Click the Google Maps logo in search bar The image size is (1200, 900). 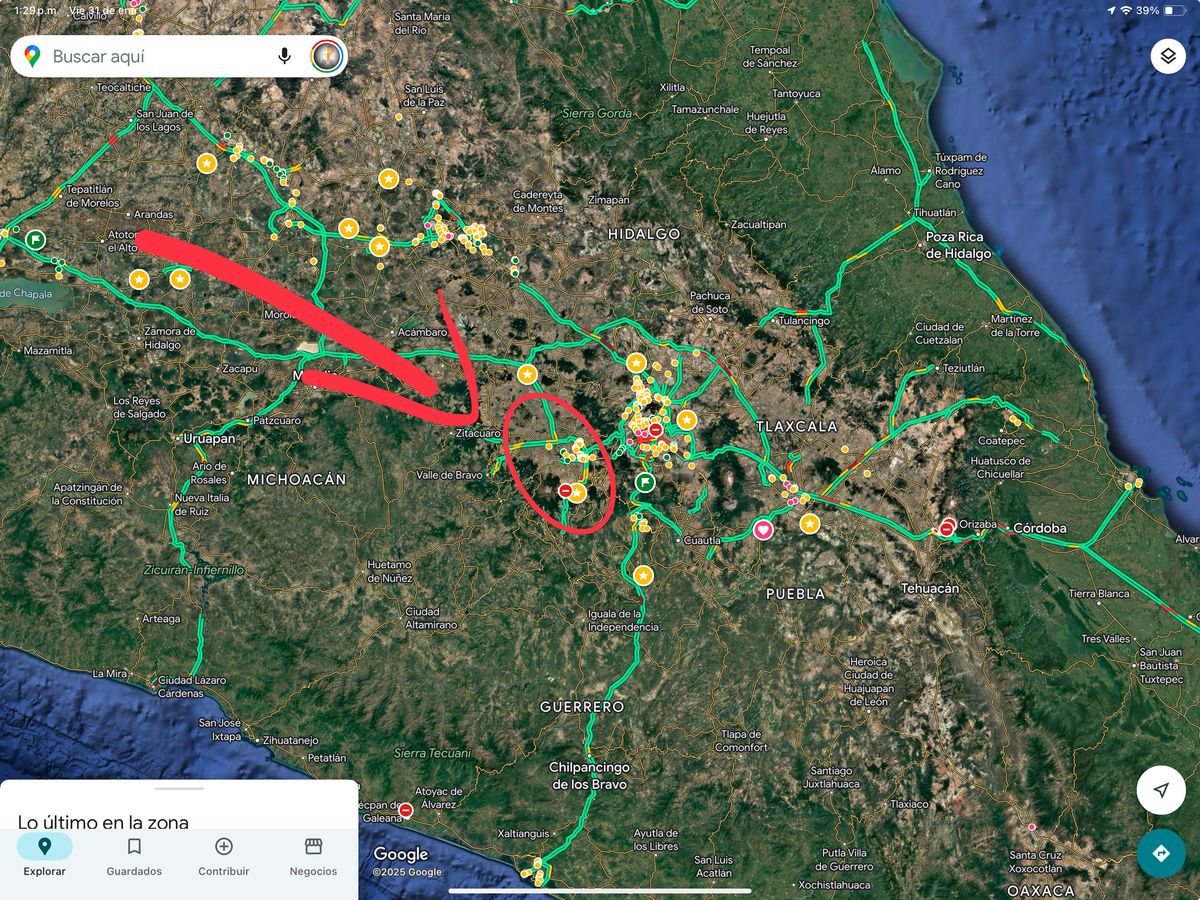(32, 57)
